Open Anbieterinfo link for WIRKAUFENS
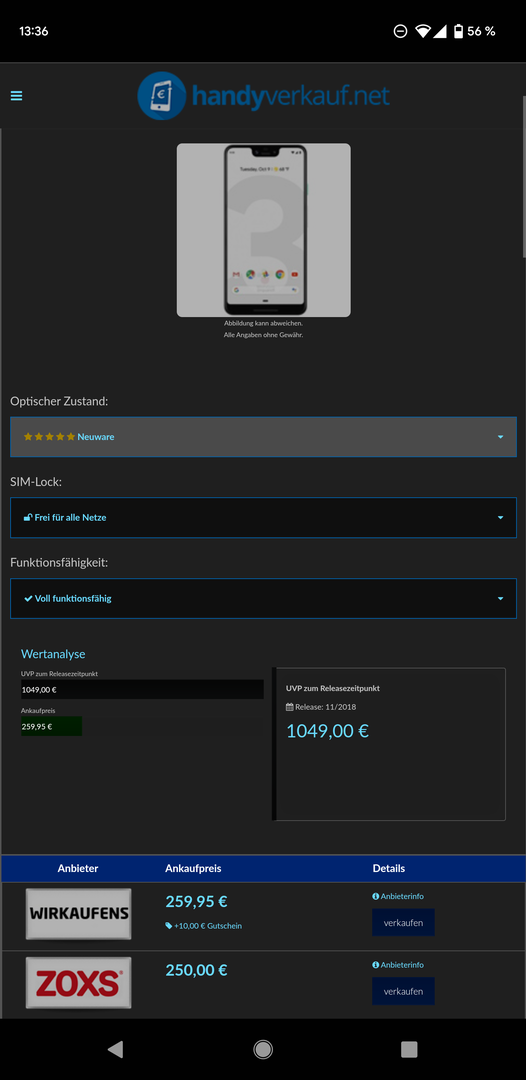526x1080 pixels. pos(398,896)
